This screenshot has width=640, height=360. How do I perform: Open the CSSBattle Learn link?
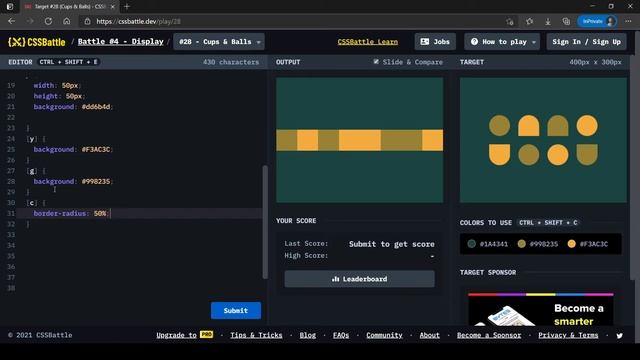(x=367, y=42)
